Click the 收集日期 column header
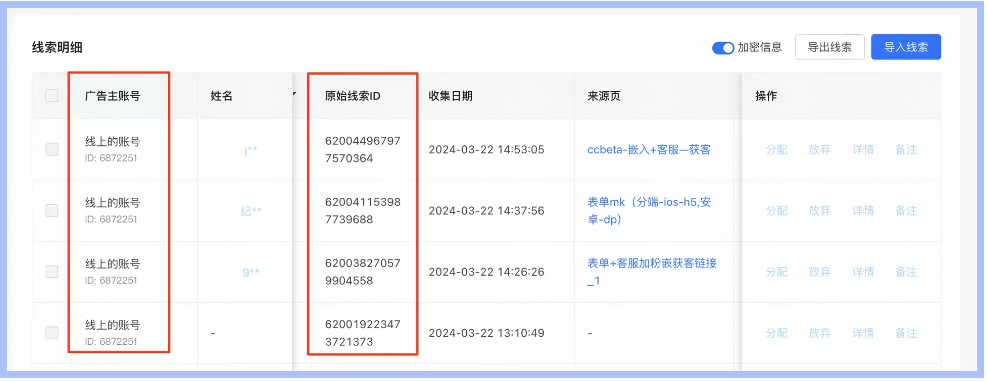Viewport: 987px width, 382px height. (451, 96)
